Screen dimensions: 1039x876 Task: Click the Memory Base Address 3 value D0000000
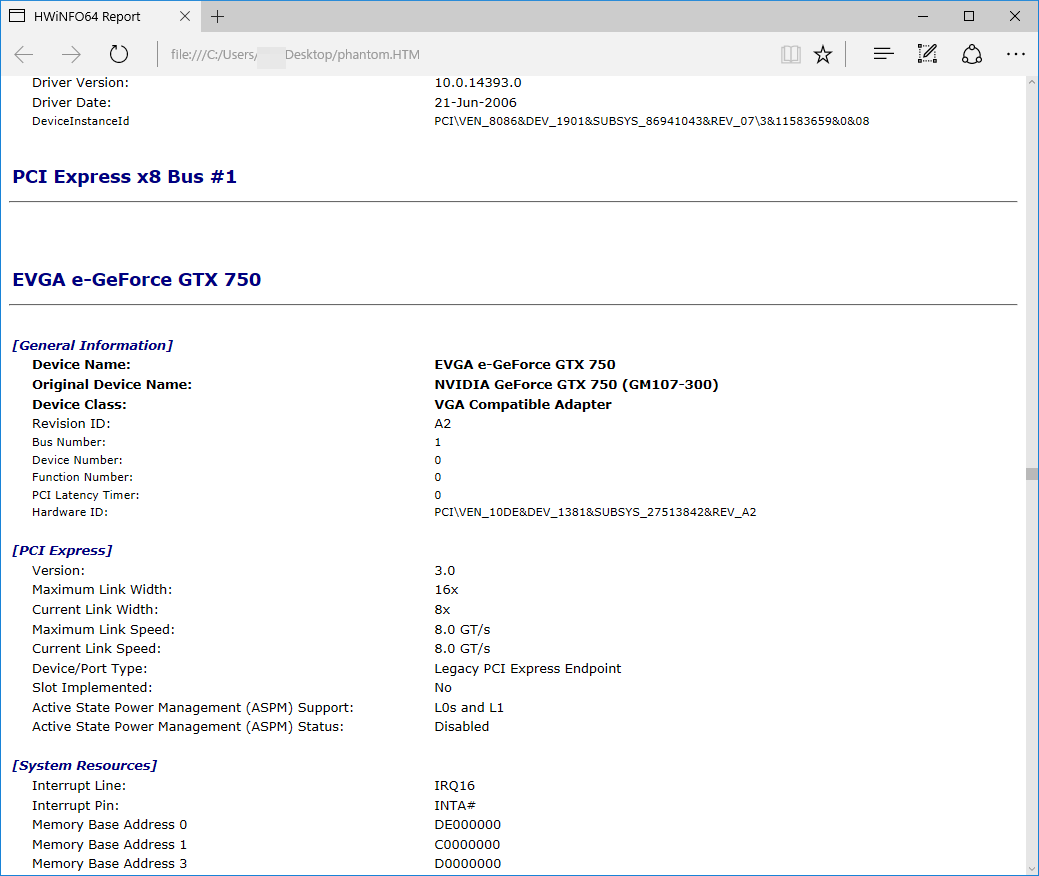click(x=468, y=864)
